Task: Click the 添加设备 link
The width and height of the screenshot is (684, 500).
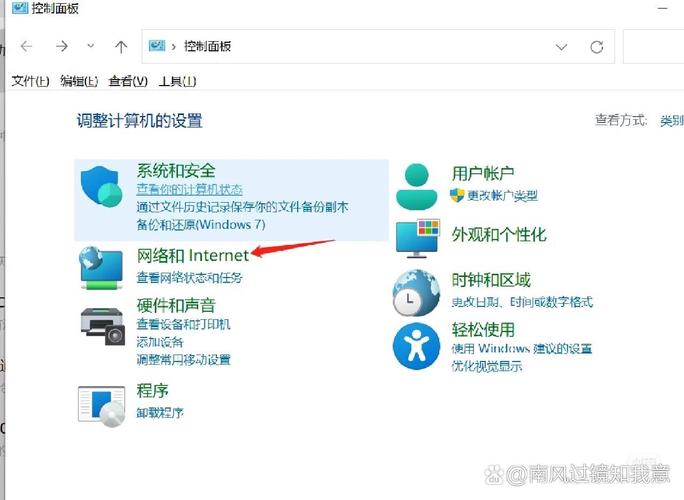Action: pos(160,342)
